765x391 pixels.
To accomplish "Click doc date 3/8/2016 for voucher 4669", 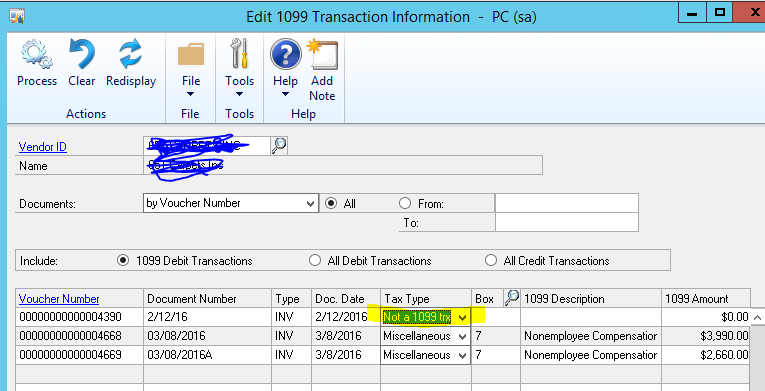I will (x=346, y=355).
